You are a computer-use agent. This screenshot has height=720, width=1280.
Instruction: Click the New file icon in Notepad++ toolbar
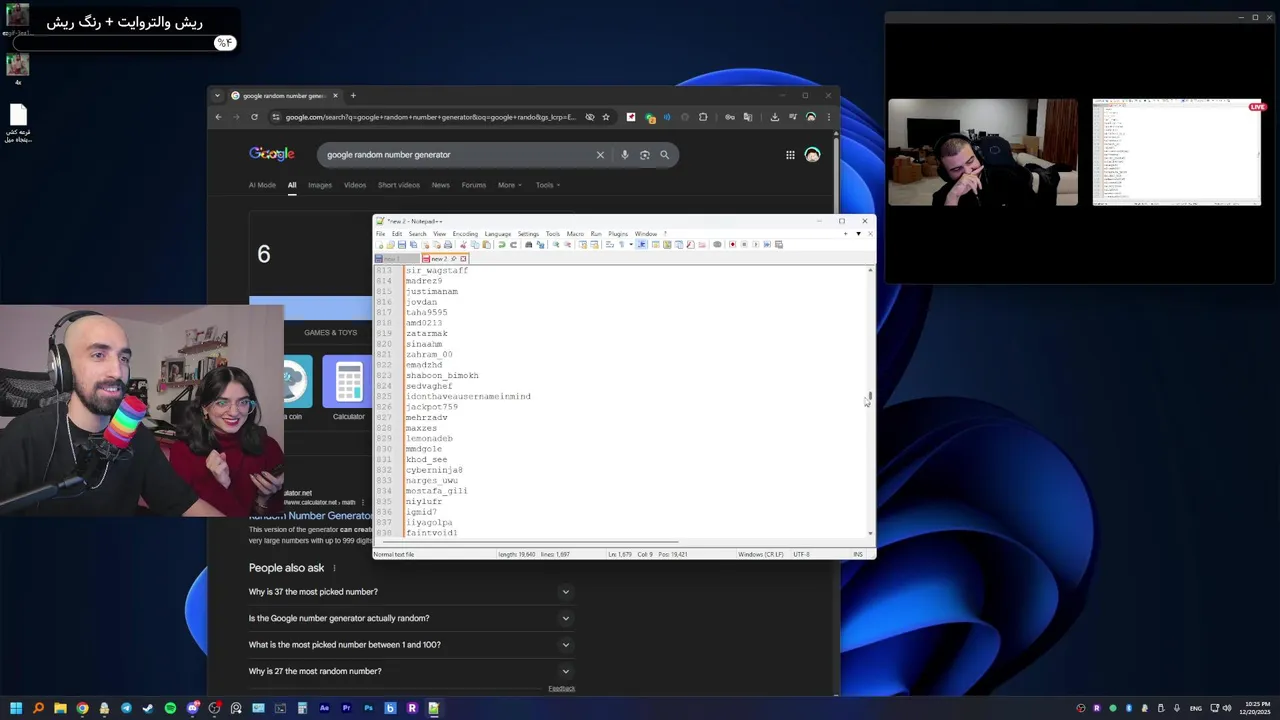click(379, 244)
